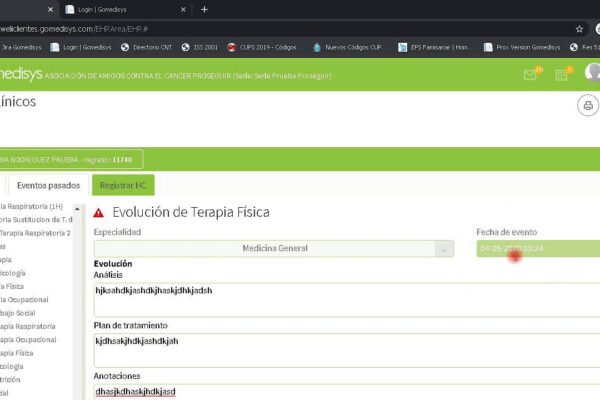Open a new browser tab

204,10
